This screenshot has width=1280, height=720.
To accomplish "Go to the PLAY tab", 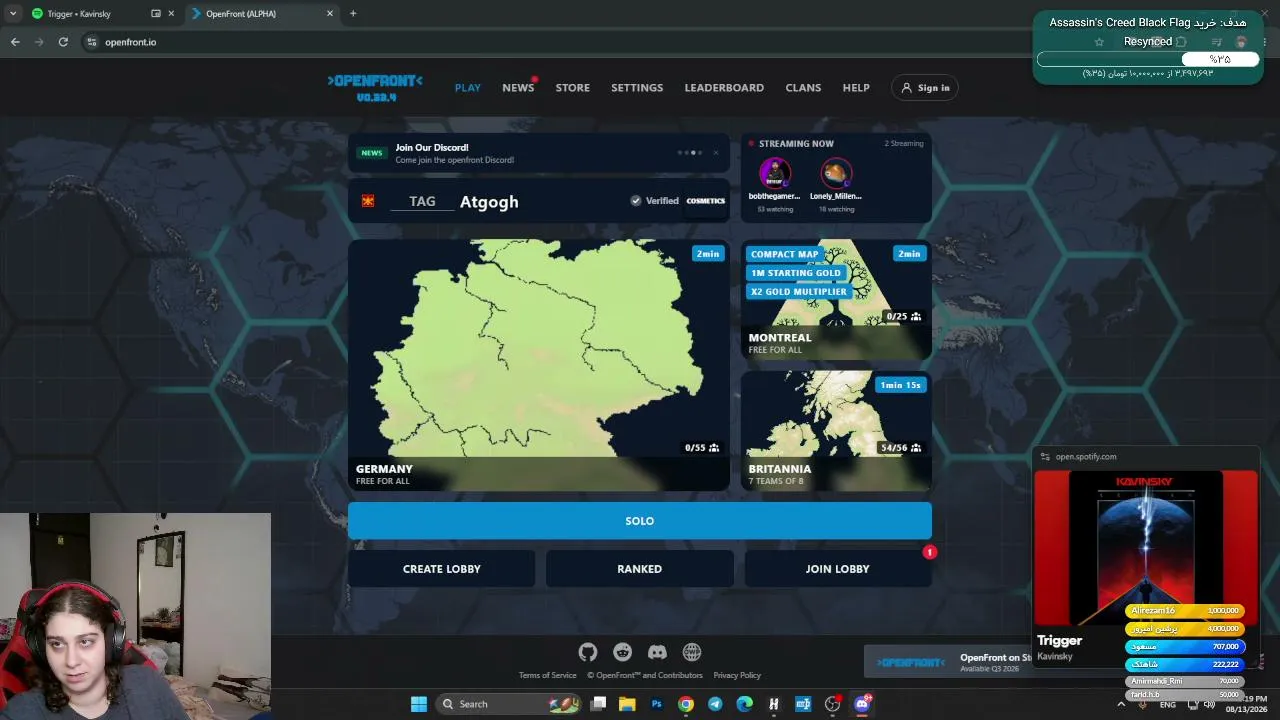I will pyautogui.click(x=468, y=88).
